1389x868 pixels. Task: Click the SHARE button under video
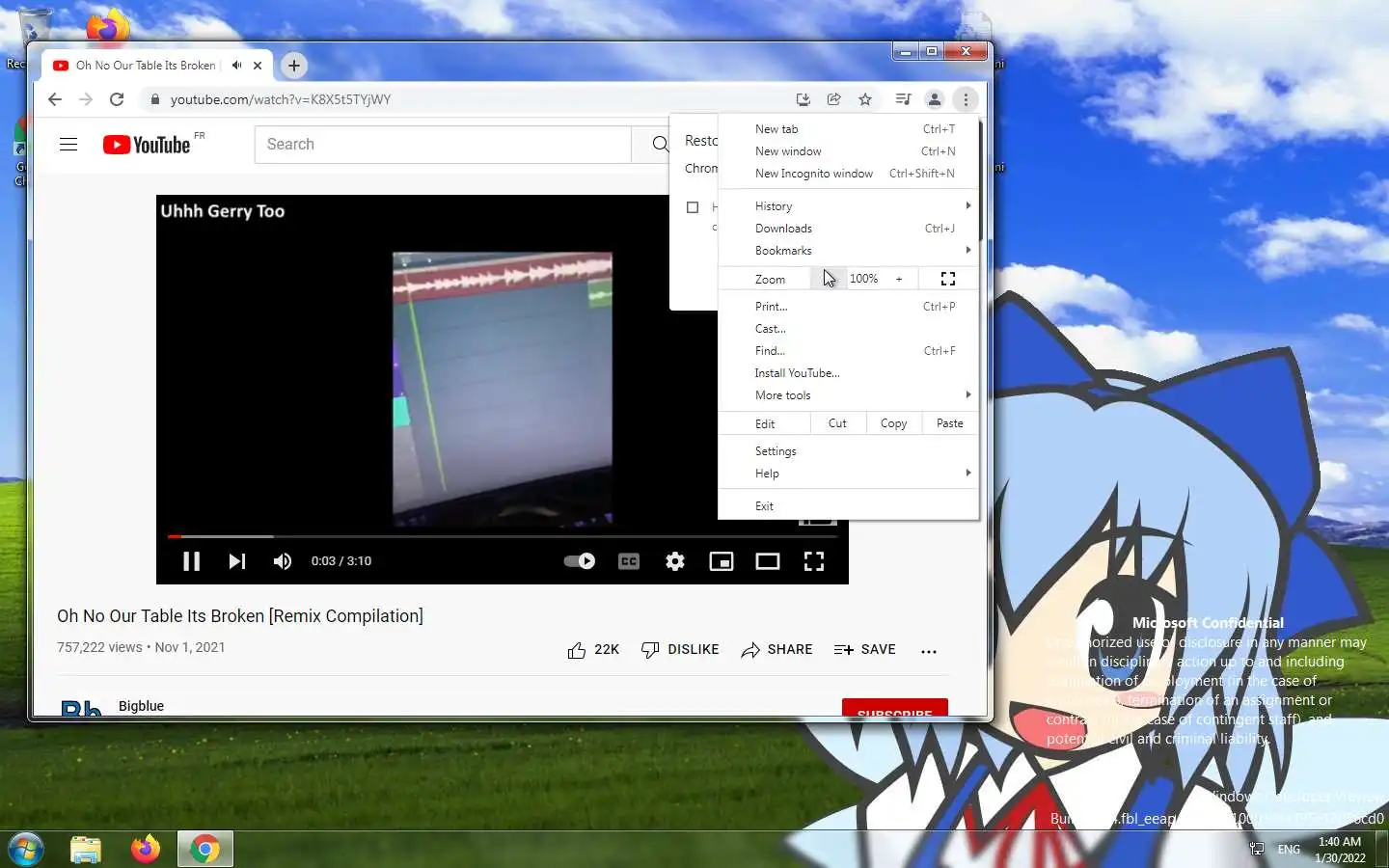tap(776, 650)
